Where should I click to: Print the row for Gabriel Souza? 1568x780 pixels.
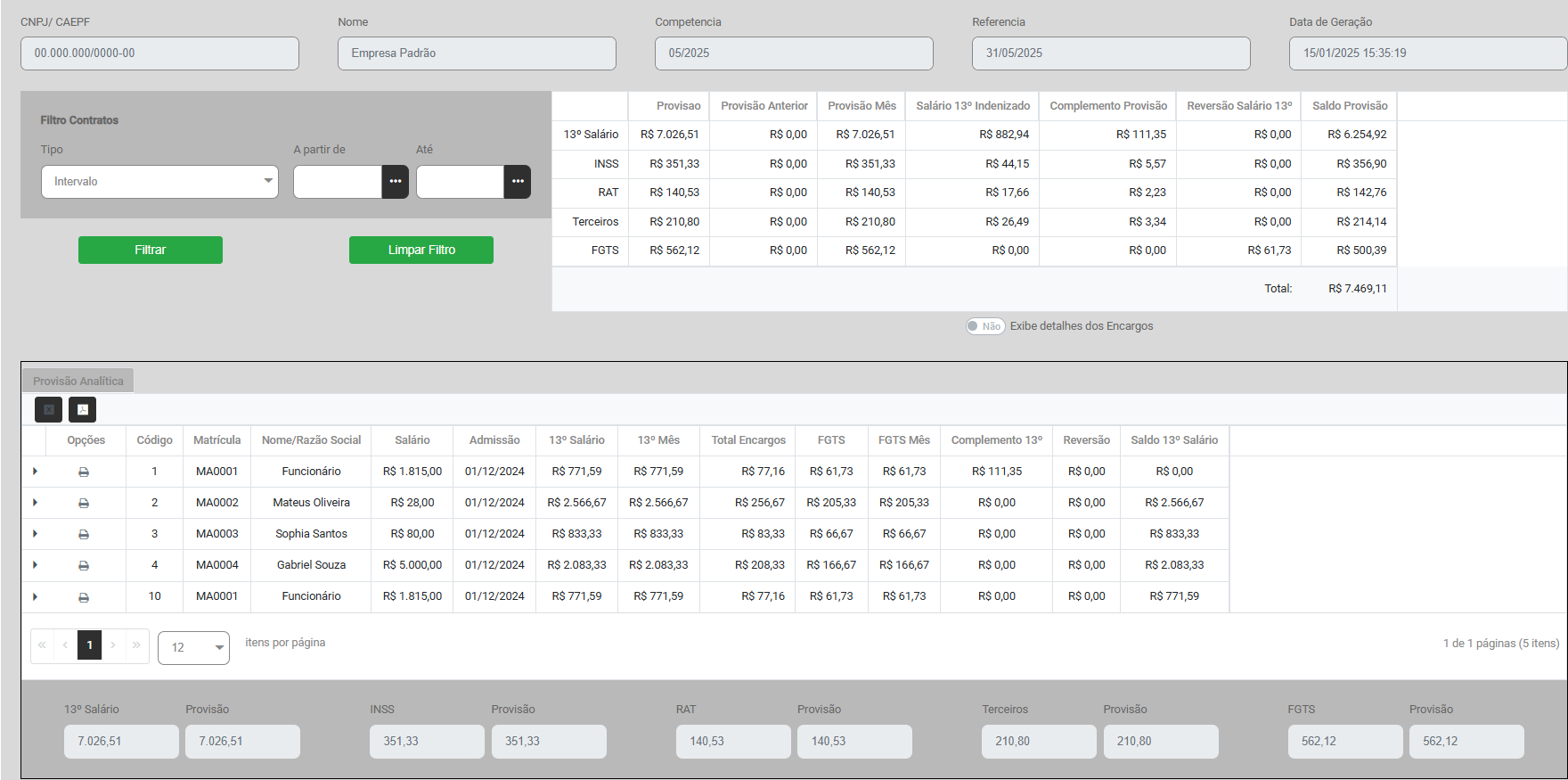[84, 565]
